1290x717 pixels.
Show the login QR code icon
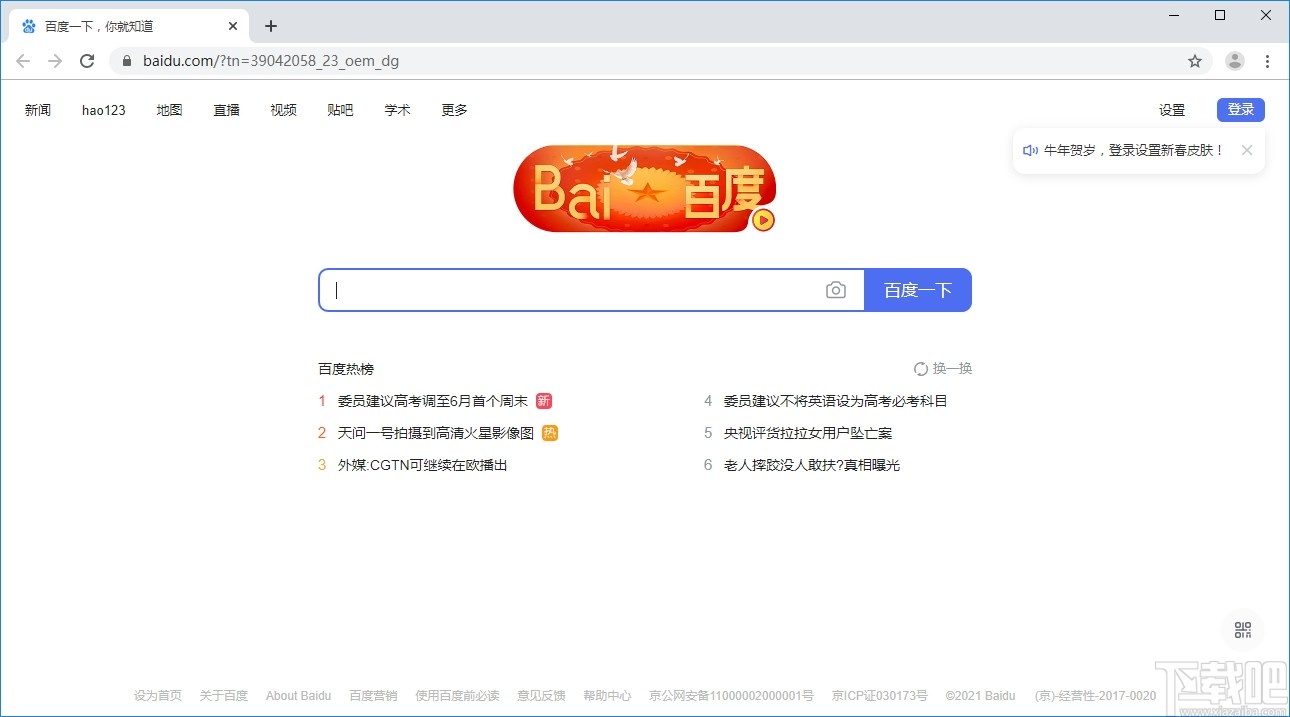coord(1242,629)
